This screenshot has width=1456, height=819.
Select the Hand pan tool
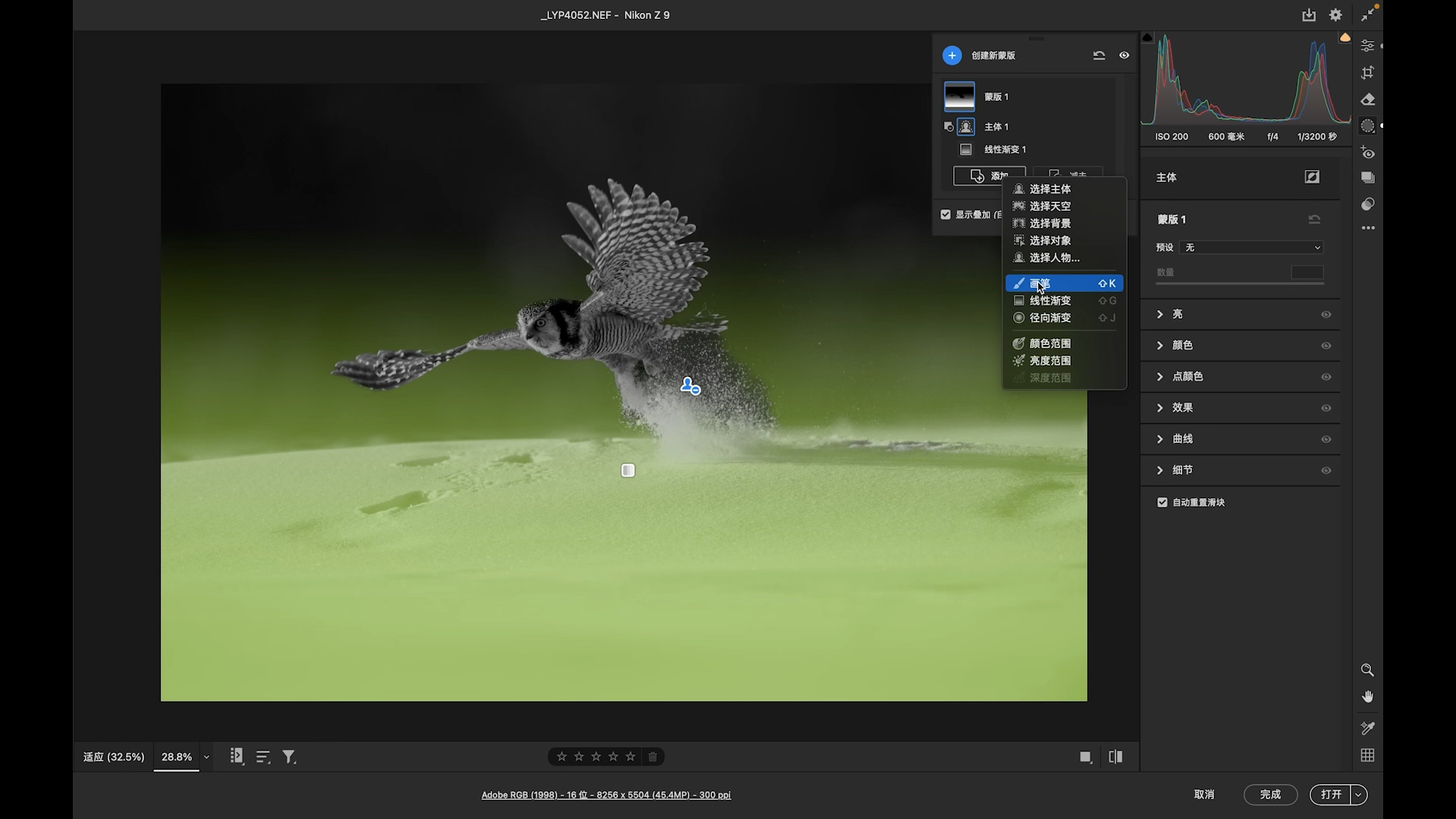click(1367, 697)
